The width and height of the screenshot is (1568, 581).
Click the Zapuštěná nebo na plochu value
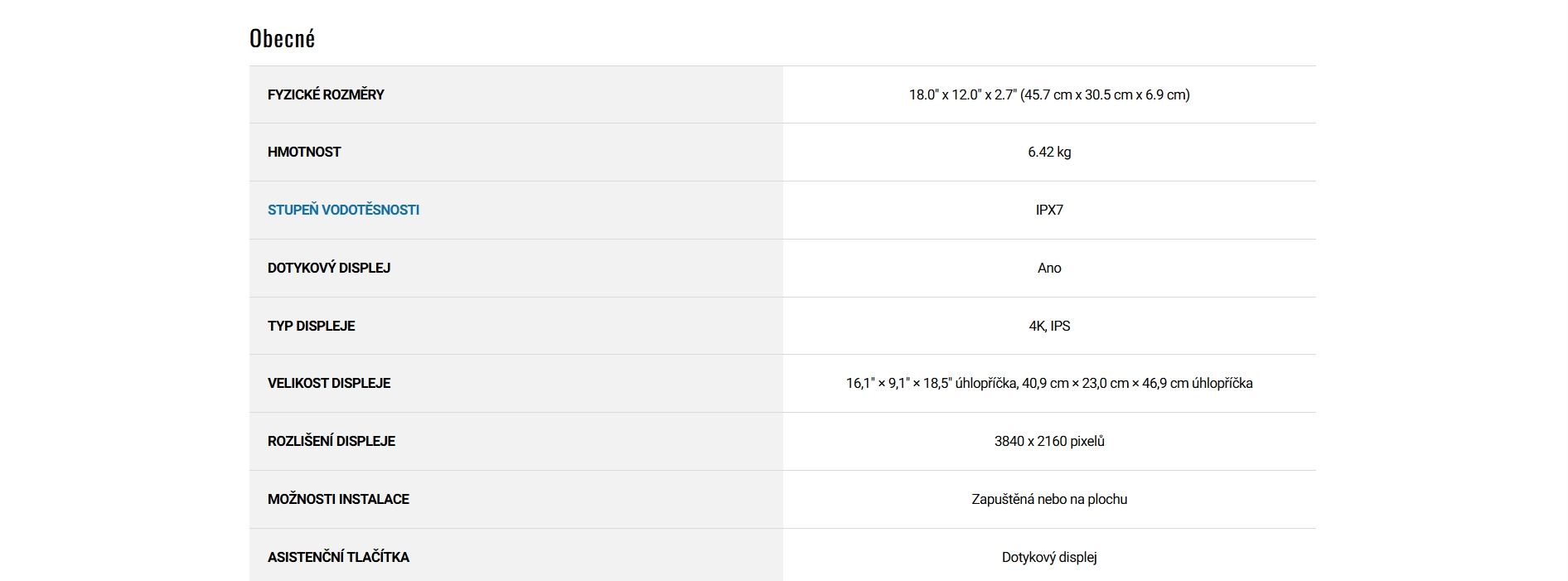point(1049,500)
